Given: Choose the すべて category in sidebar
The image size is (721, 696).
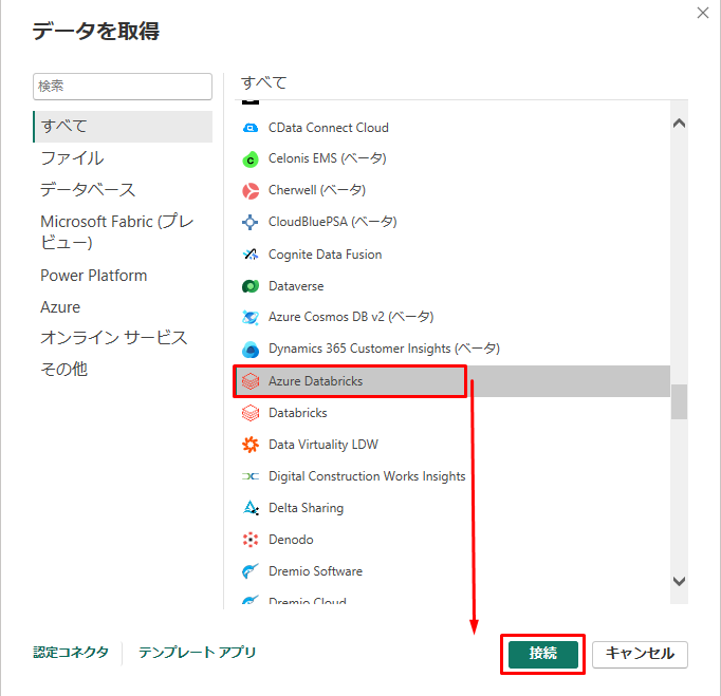Looking at the screenshot, I should 123,126.
